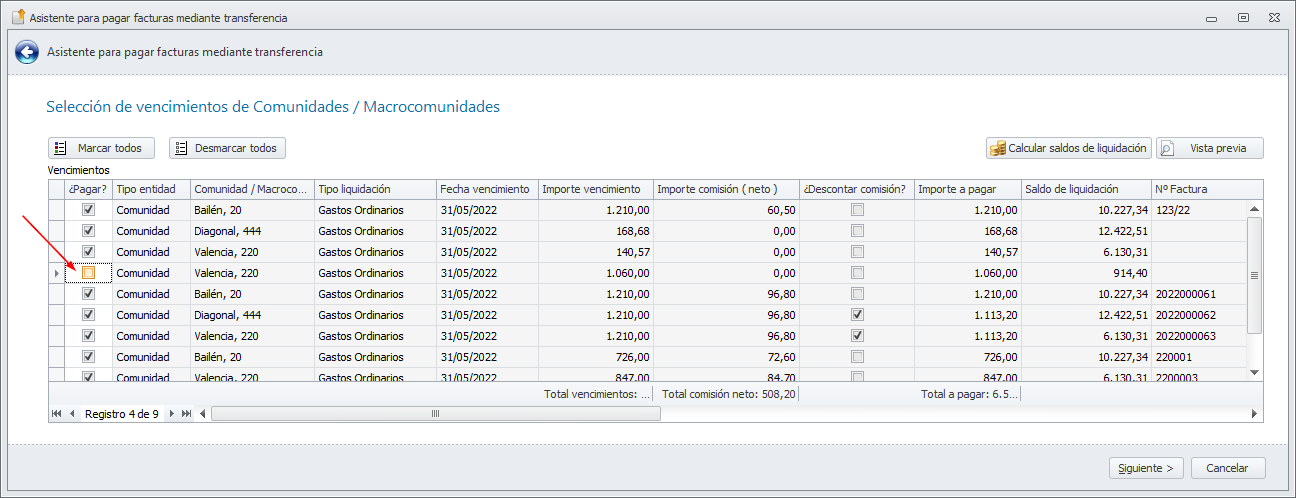The width and height of the screenshot is (1296, 498).
Task: Enable the ¿Pagar? checkbox for Valencia 1.060,00 row
Action: coord(89,273)
